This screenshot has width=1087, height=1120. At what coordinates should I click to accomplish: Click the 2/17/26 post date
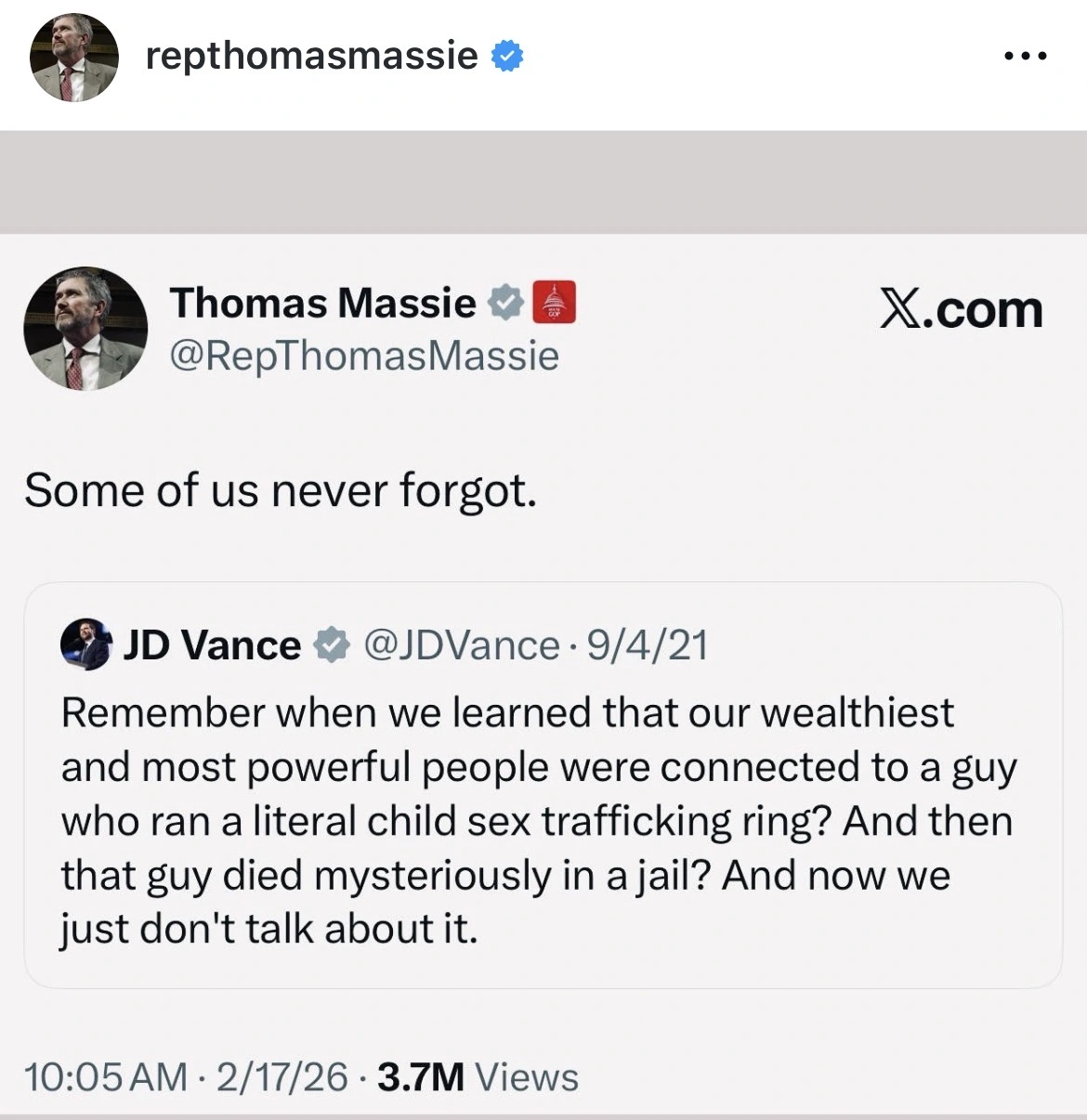point(282,1077)
